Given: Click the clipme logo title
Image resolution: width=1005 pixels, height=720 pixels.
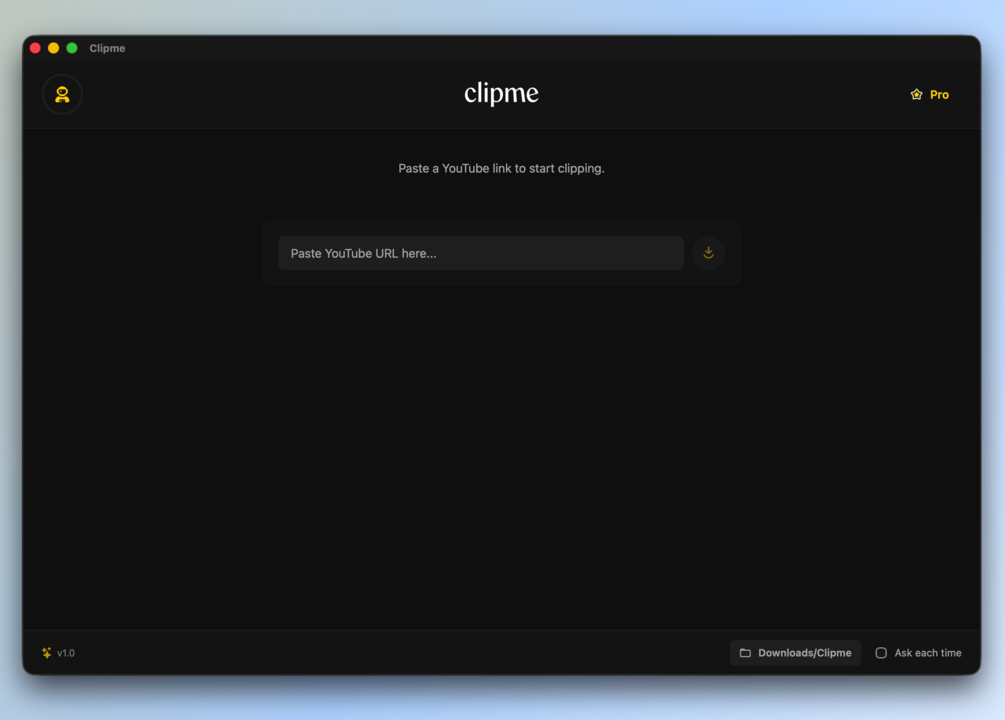Looking at the screenshot, I should click(x=501, y=94).
